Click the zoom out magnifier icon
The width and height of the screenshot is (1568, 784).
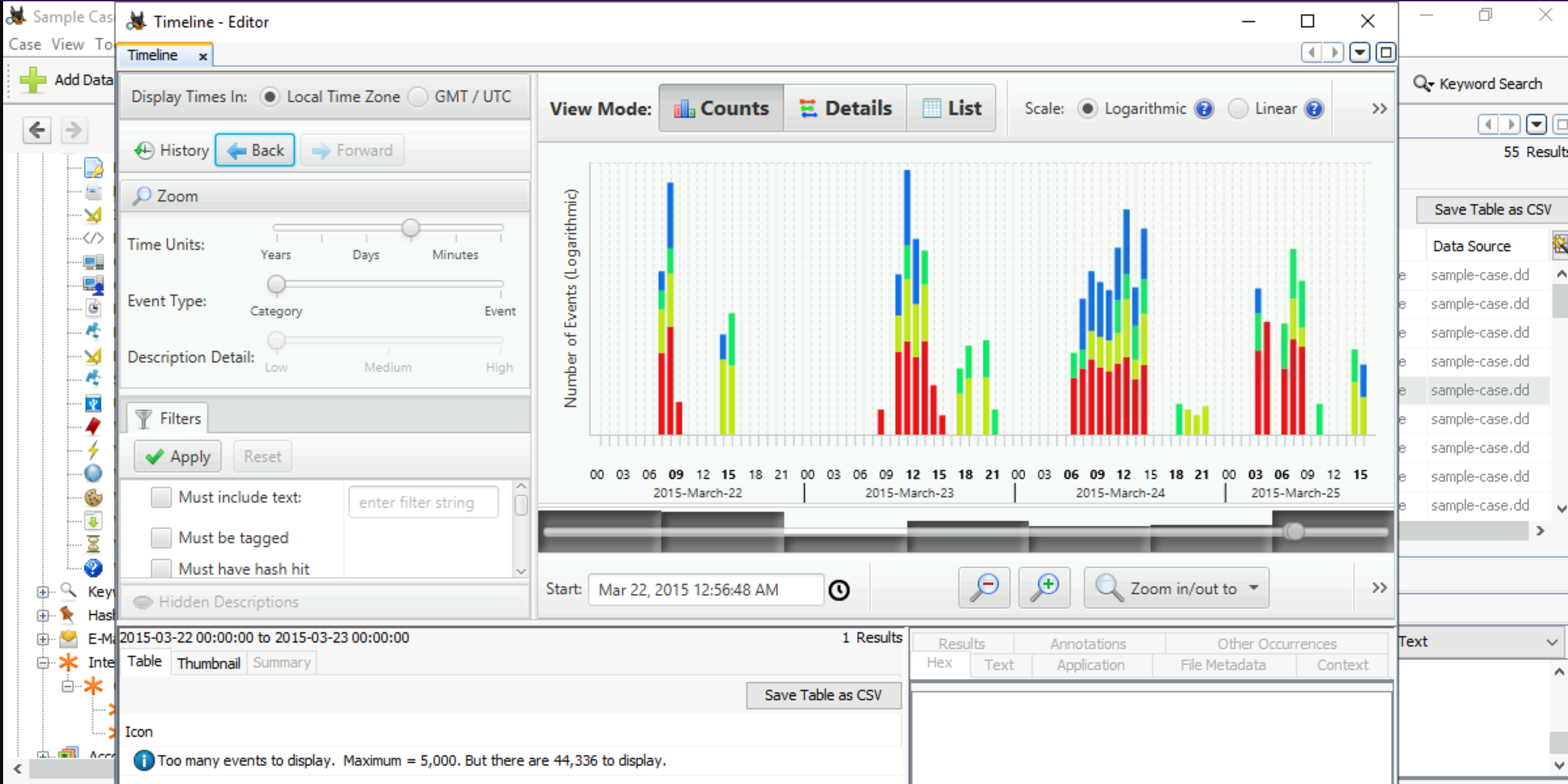pyautogui.click(x=984, y=587)
